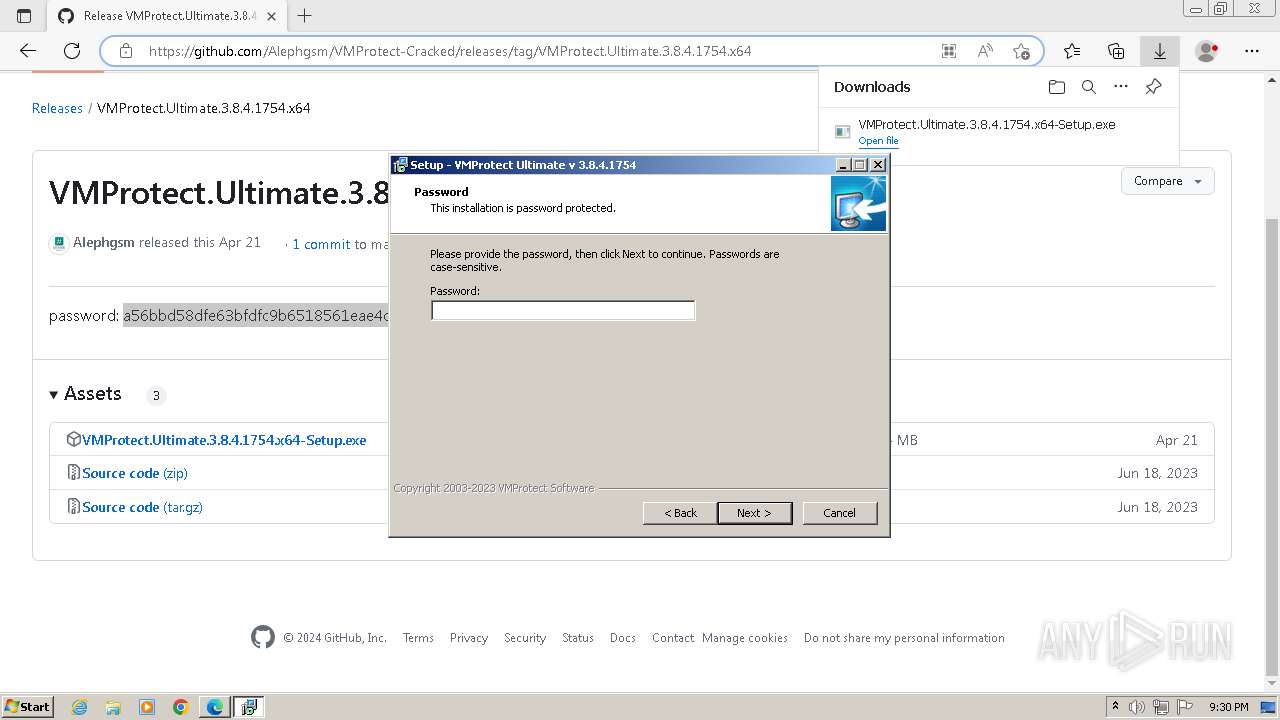Open the Status footer link
The height and width of the screenshot is (720, 1280).
578,638
